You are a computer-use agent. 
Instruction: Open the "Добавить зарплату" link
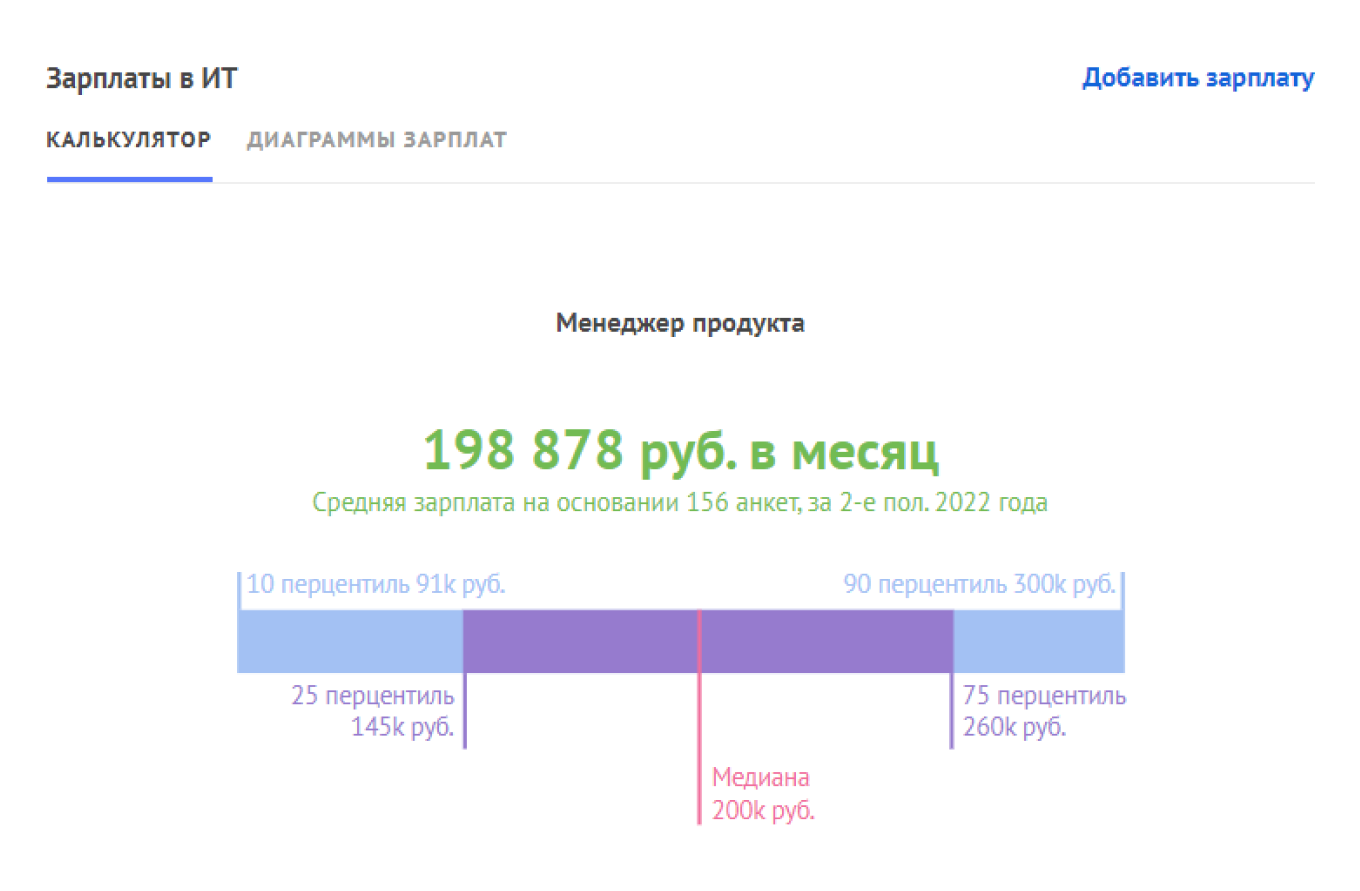click(x=1197, y=78)
